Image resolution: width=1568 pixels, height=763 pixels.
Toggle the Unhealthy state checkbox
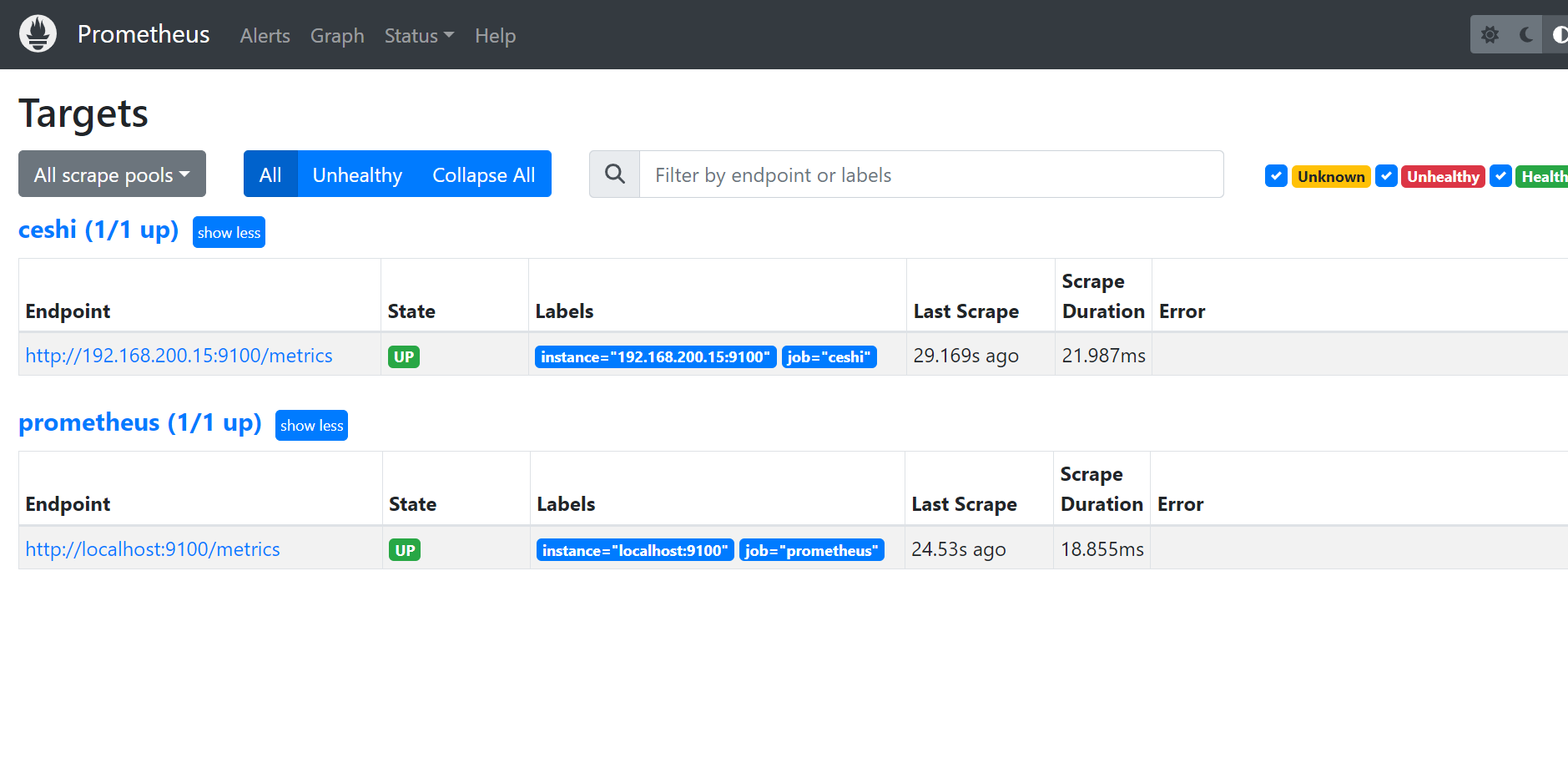(x=1386, y=176)
